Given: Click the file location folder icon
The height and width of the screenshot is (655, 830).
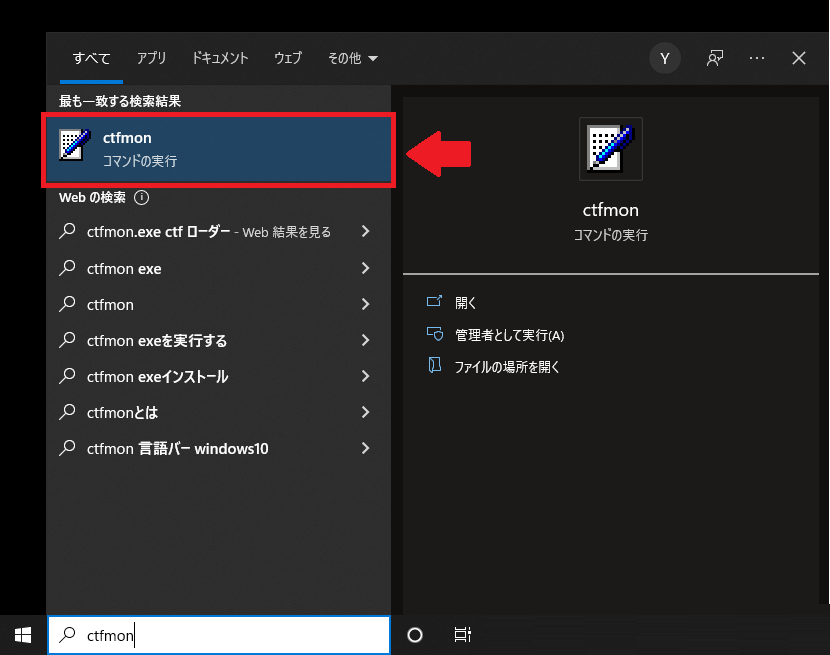Looking at the screenshot, I should tap(435, 365).
